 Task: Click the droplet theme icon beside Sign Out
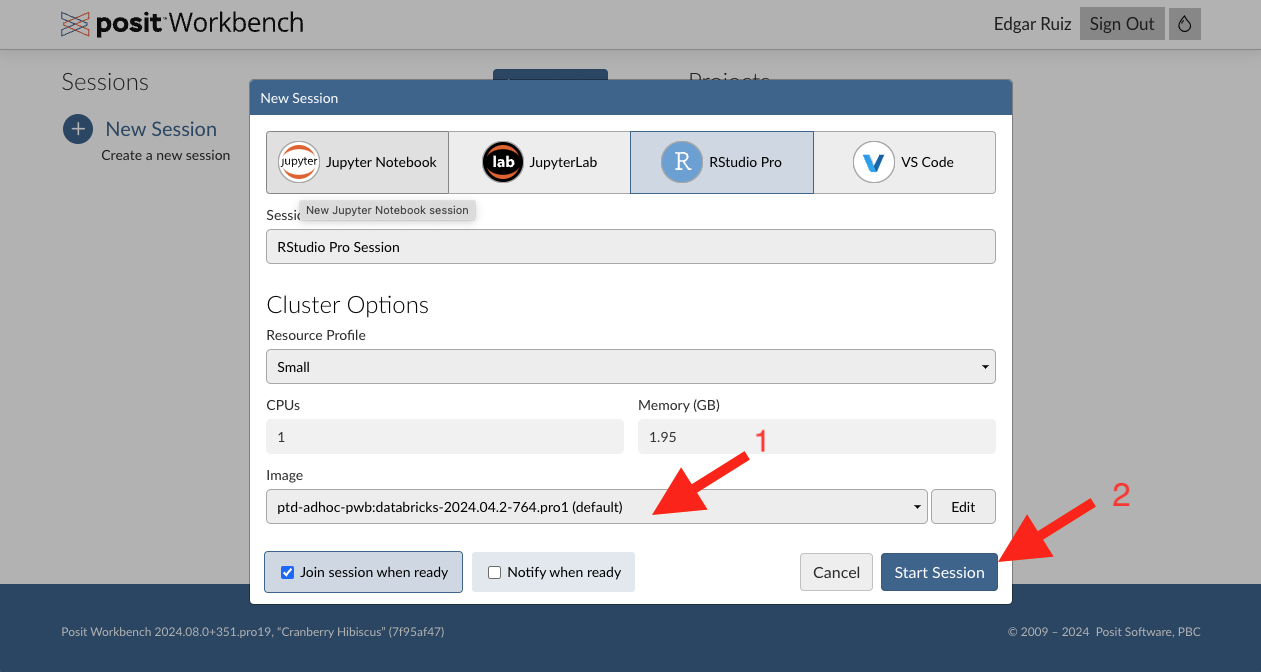pos(1185,24)
